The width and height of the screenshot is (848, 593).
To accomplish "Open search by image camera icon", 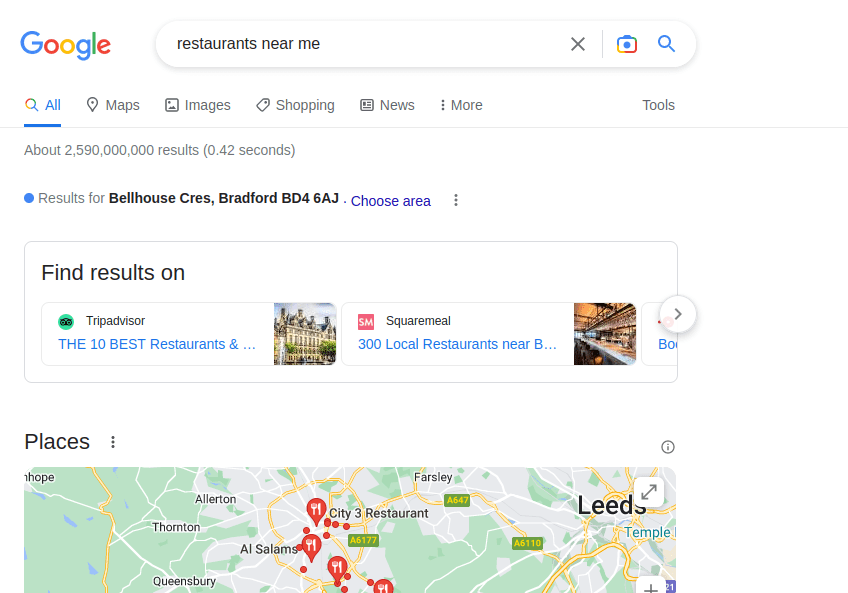I will 627,44.
